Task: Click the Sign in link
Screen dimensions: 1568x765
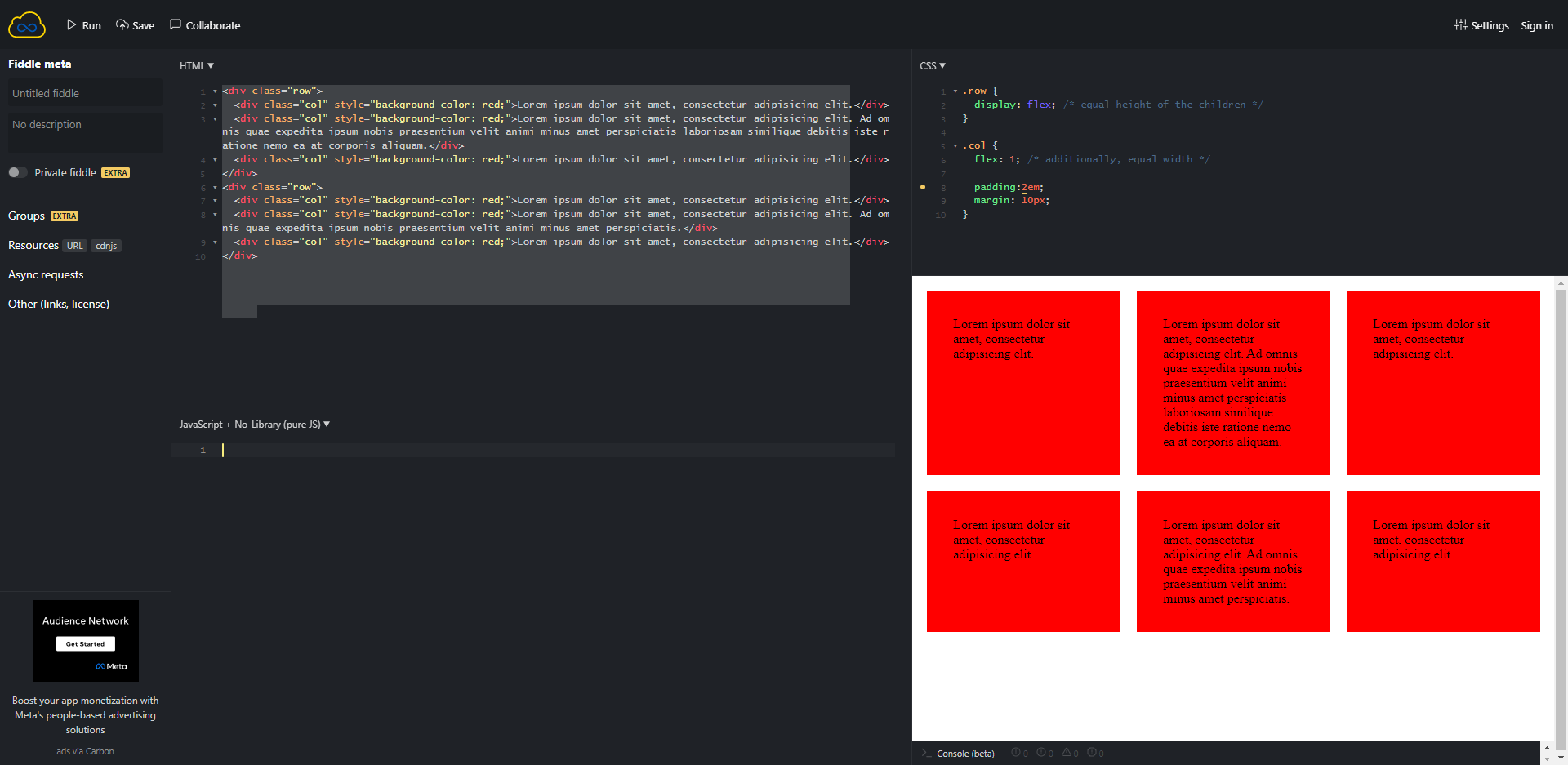Action: [1537, 25]
